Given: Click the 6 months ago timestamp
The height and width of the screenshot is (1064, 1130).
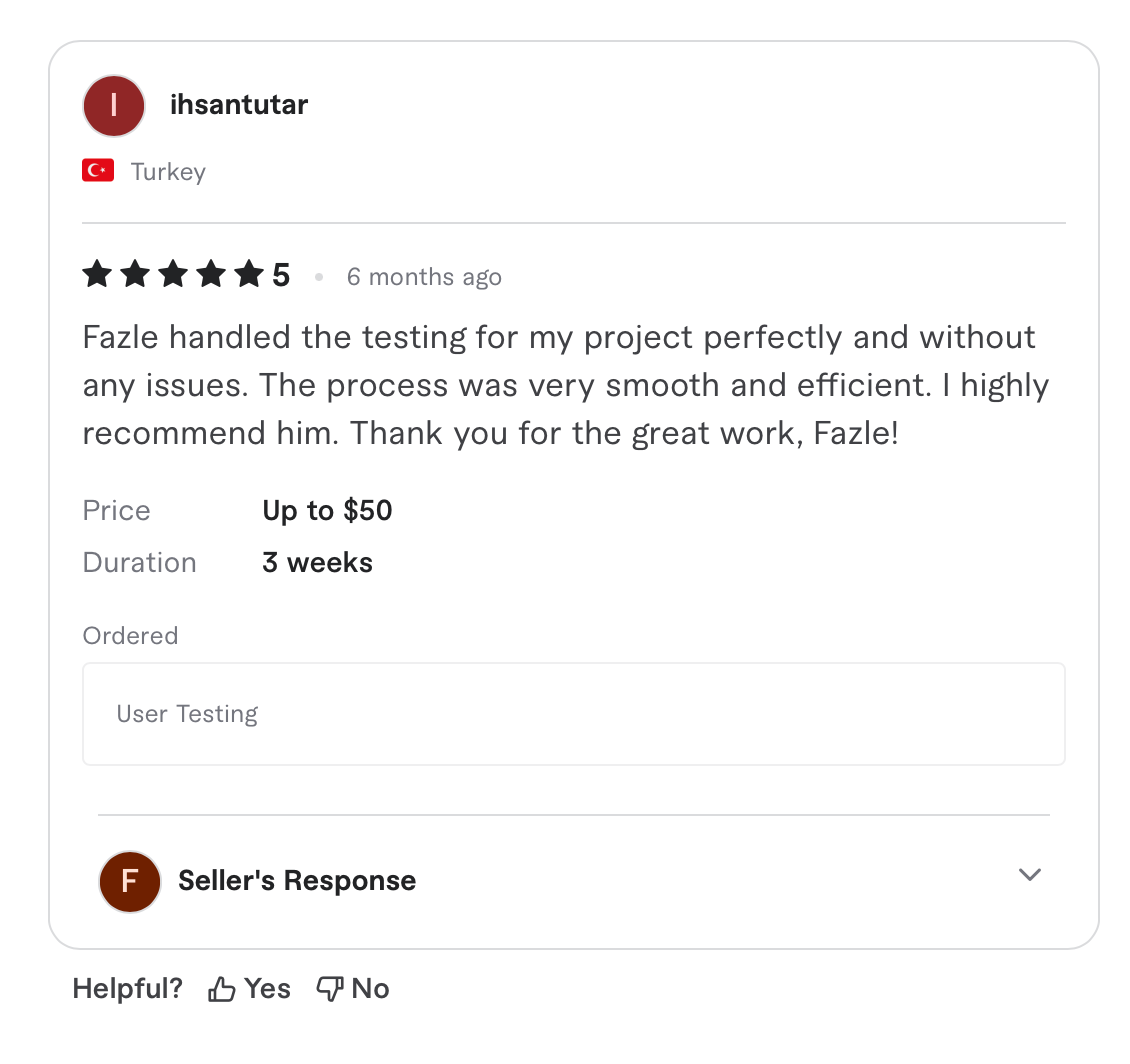Looking at the screenshot, I should click(424, 277).
